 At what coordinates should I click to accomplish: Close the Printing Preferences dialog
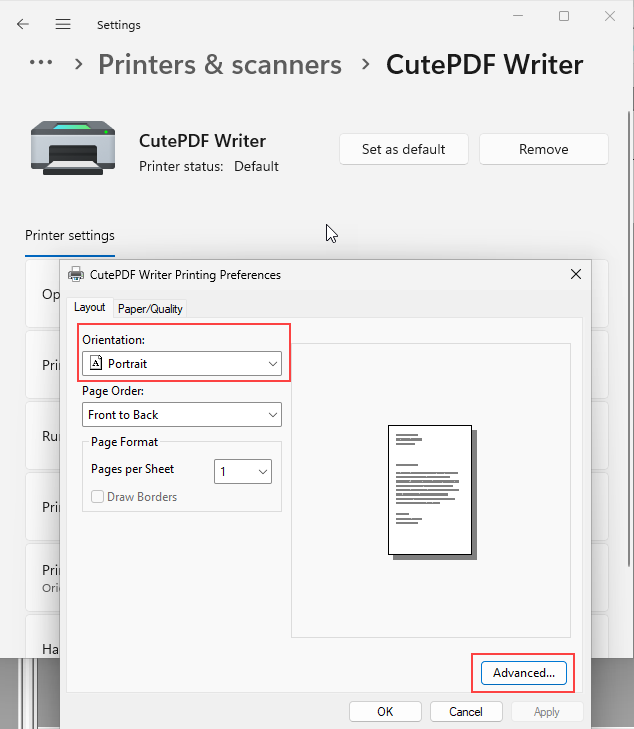575,274
